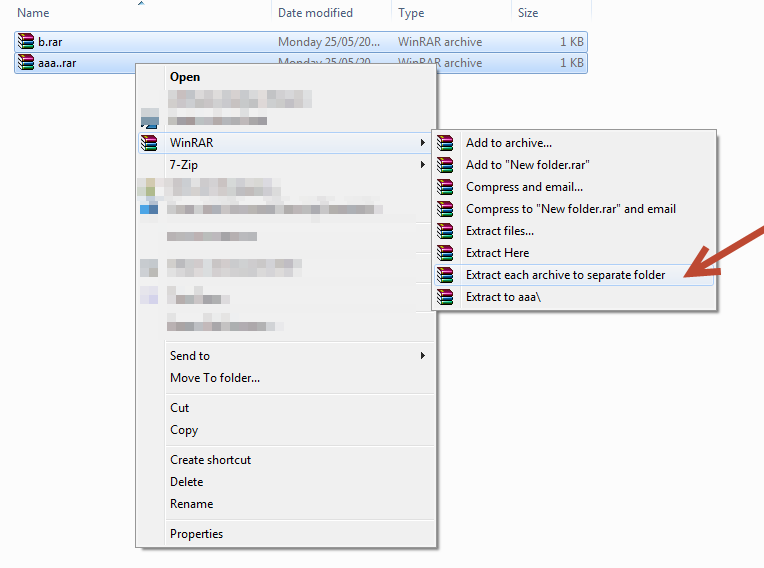Click icon beside Extract to aaa\

(445, 297)
